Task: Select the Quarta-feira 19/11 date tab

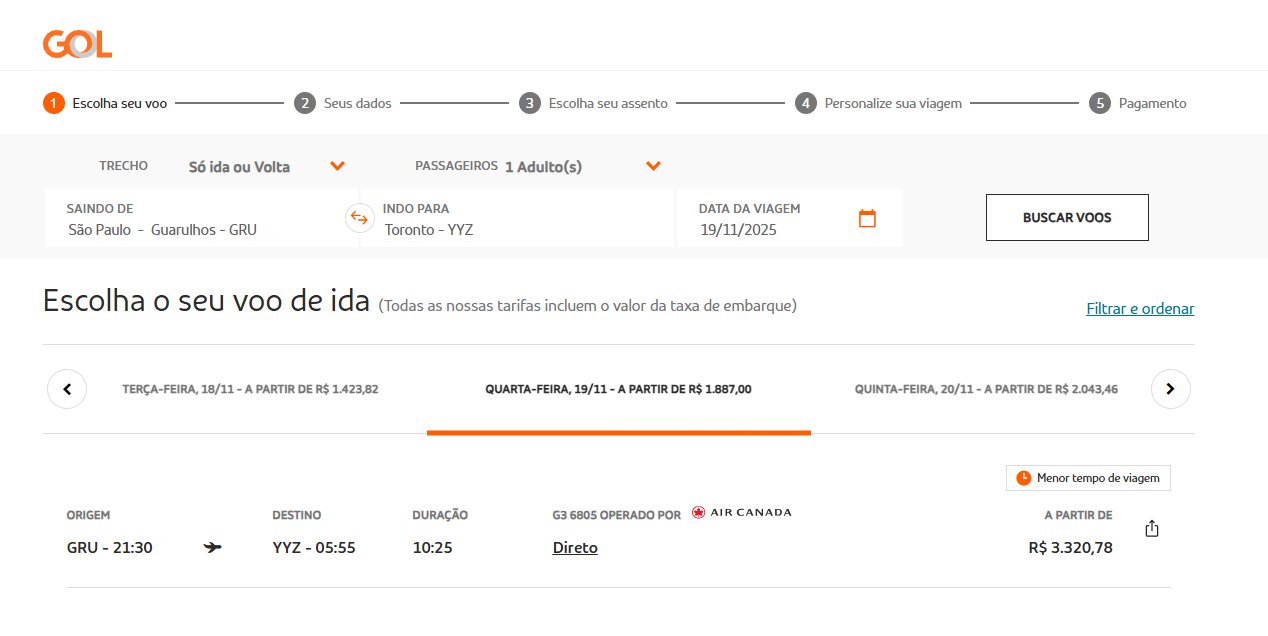Action: pyautogui.click(x=618, y=389)
